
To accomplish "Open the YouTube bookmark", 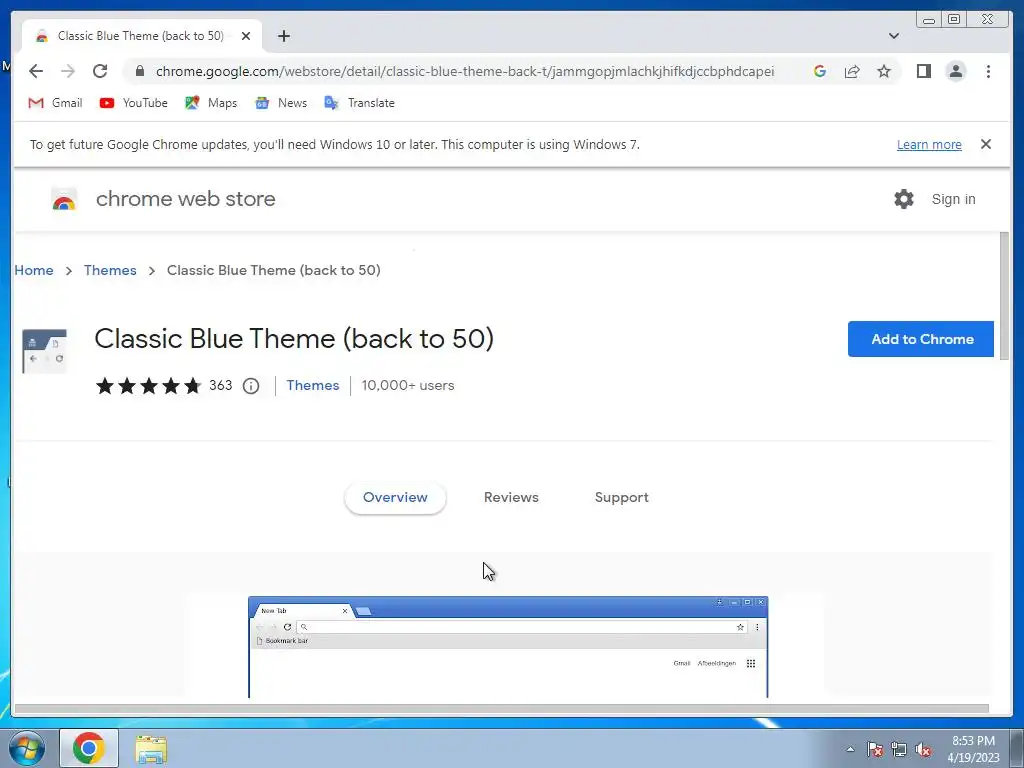I will (133, 103).
